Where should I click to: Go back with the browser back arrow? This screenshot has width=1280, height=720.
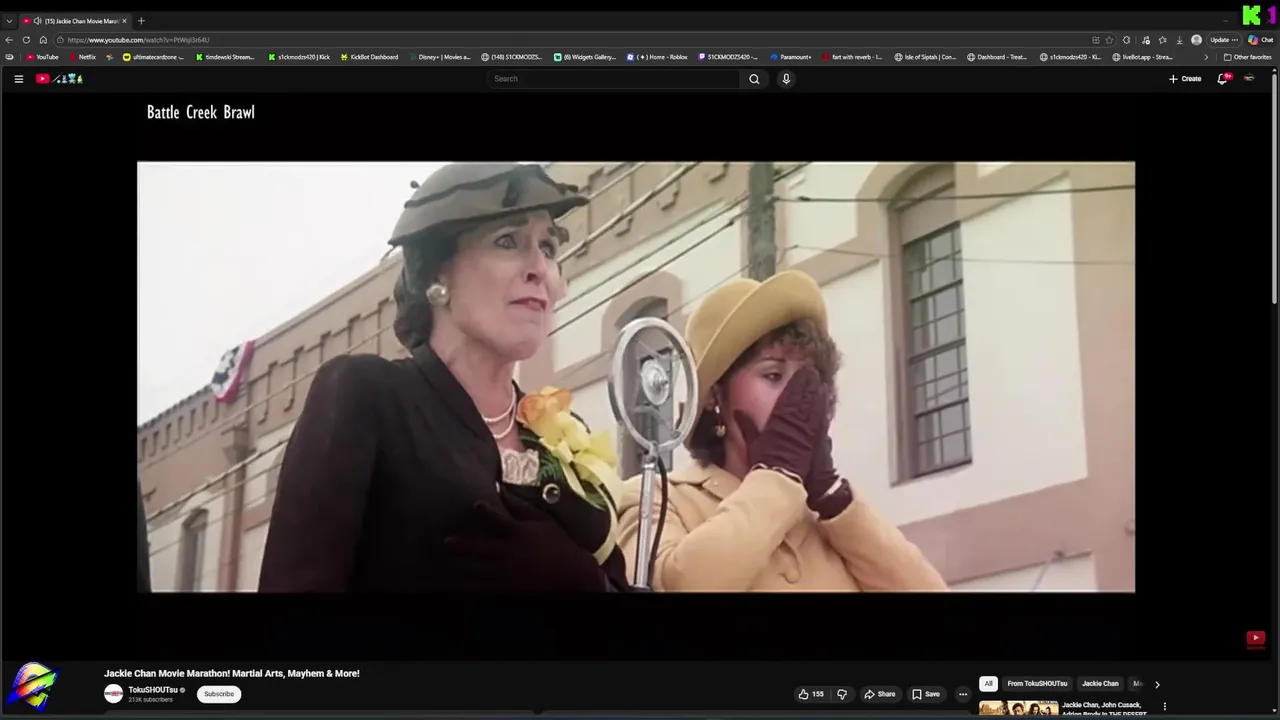pyautogui.click(x=9, y=40)
